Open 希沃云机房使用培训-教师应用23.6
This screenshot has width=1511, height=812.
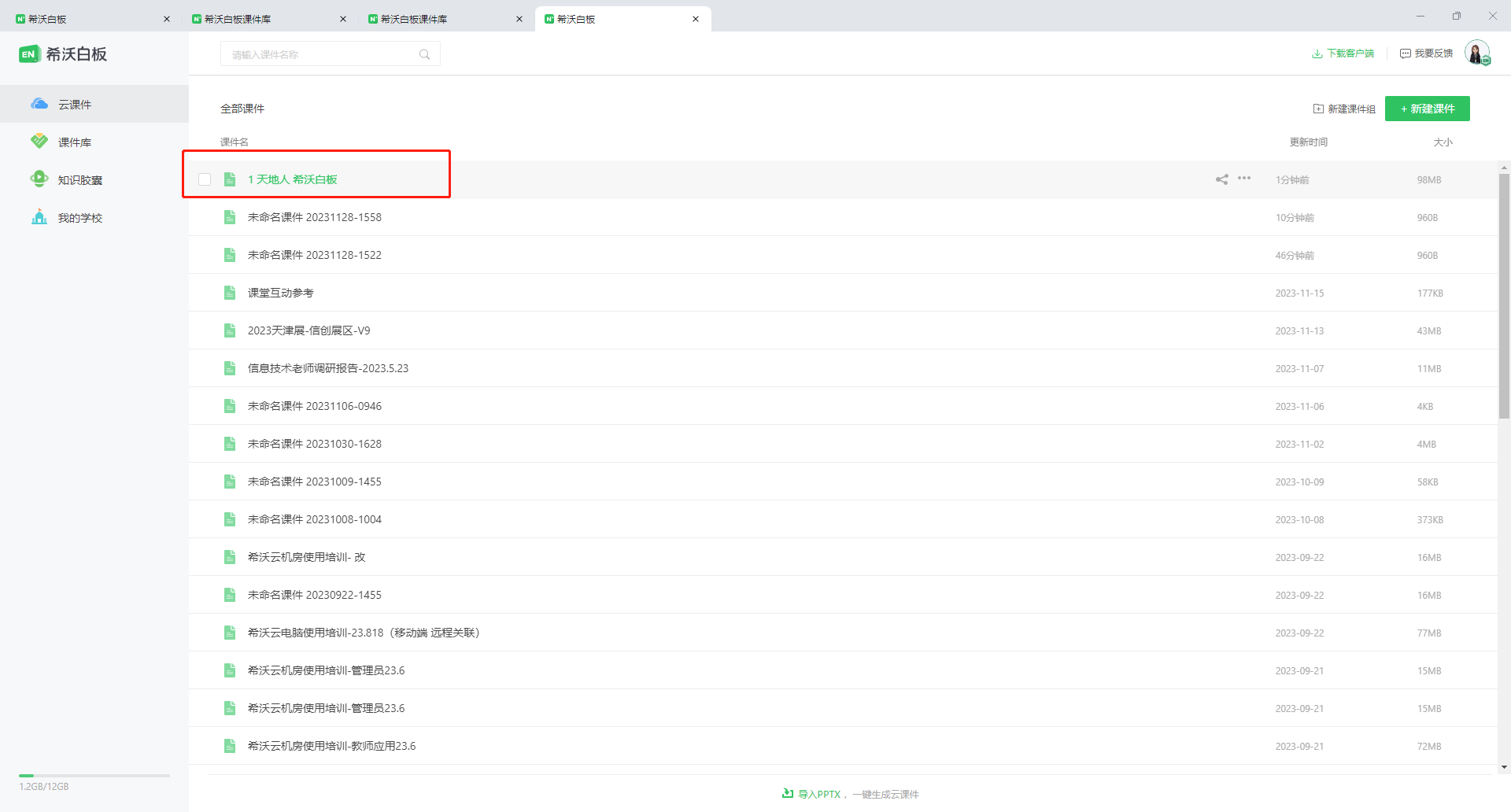tap(331, 746)
